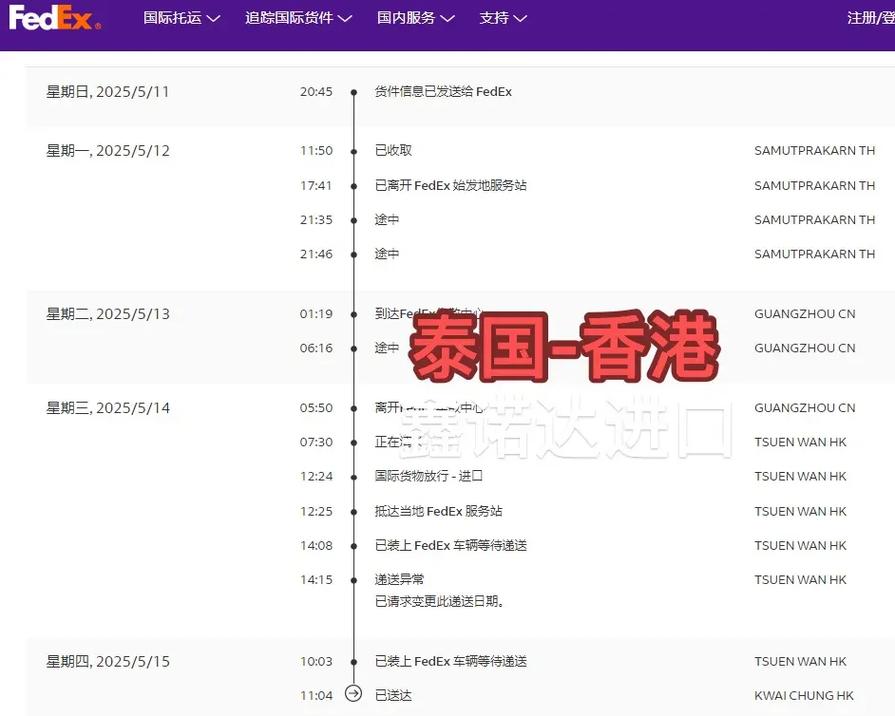Image resolution: width=895 pixels, height=716 pixels.
Task: Click GUANGZHOU CN location at 05:50
Action: [805, 408]
